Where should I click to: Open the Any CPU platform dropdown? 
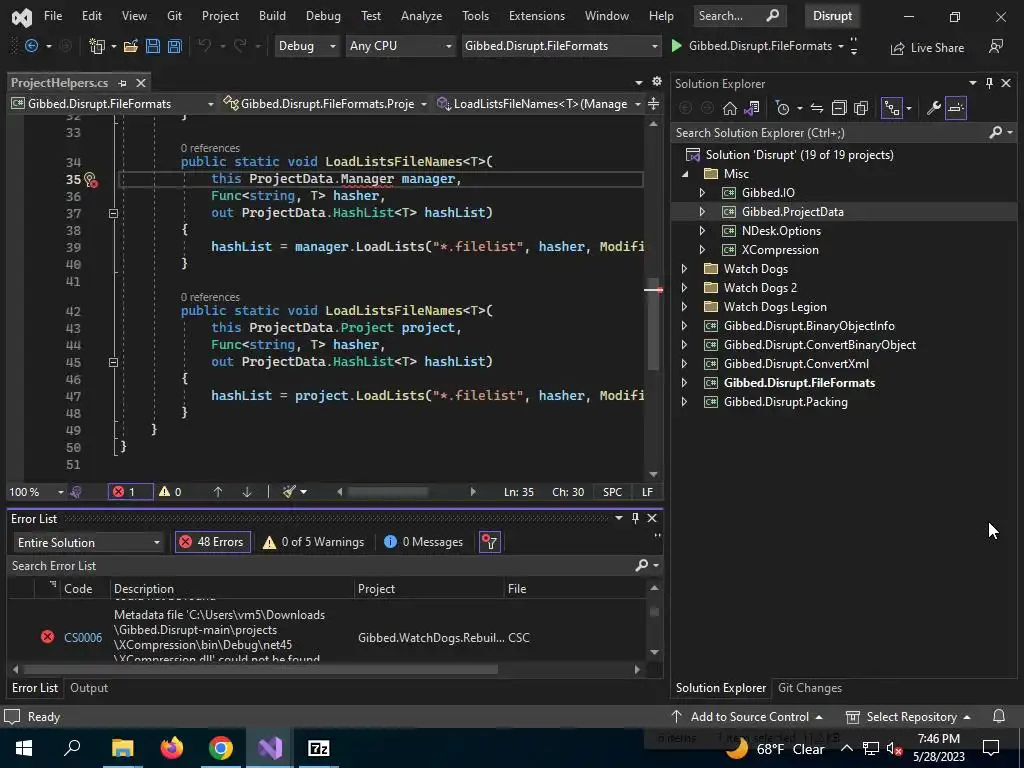(x=400, y=46)
